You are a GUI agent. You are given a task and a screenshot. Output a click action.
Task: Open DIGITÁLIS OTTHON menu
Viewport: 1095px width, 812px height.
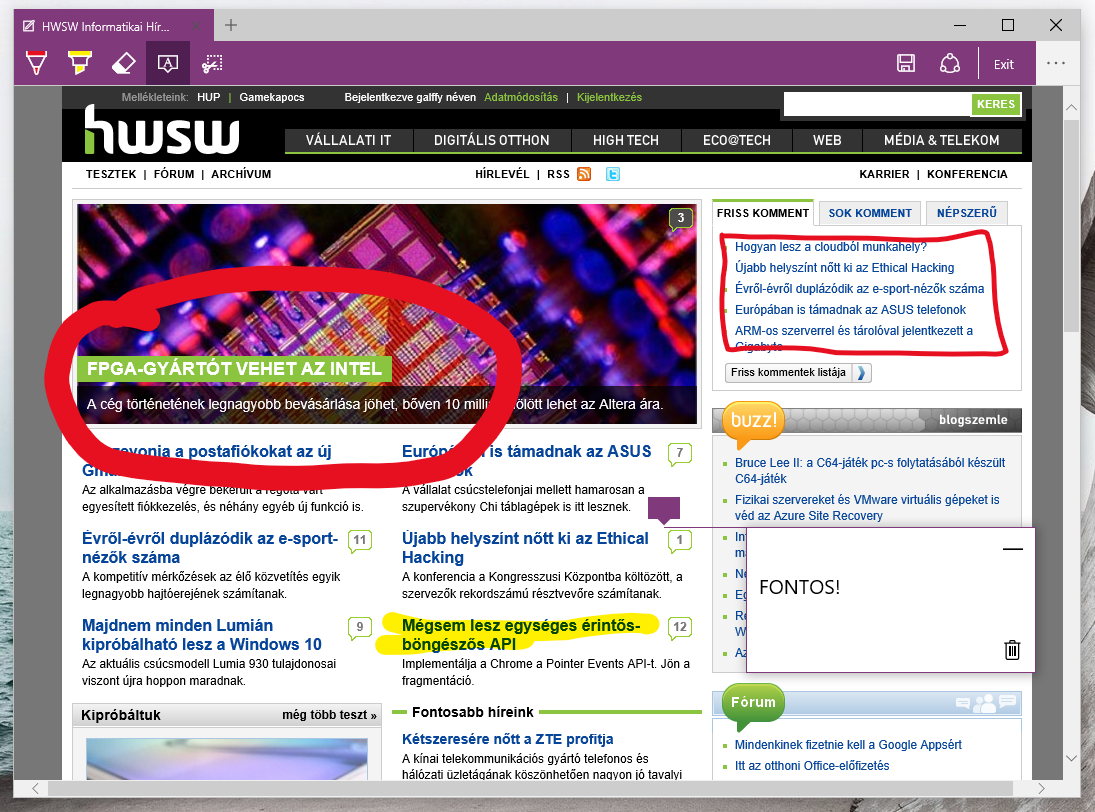(492, 140)
